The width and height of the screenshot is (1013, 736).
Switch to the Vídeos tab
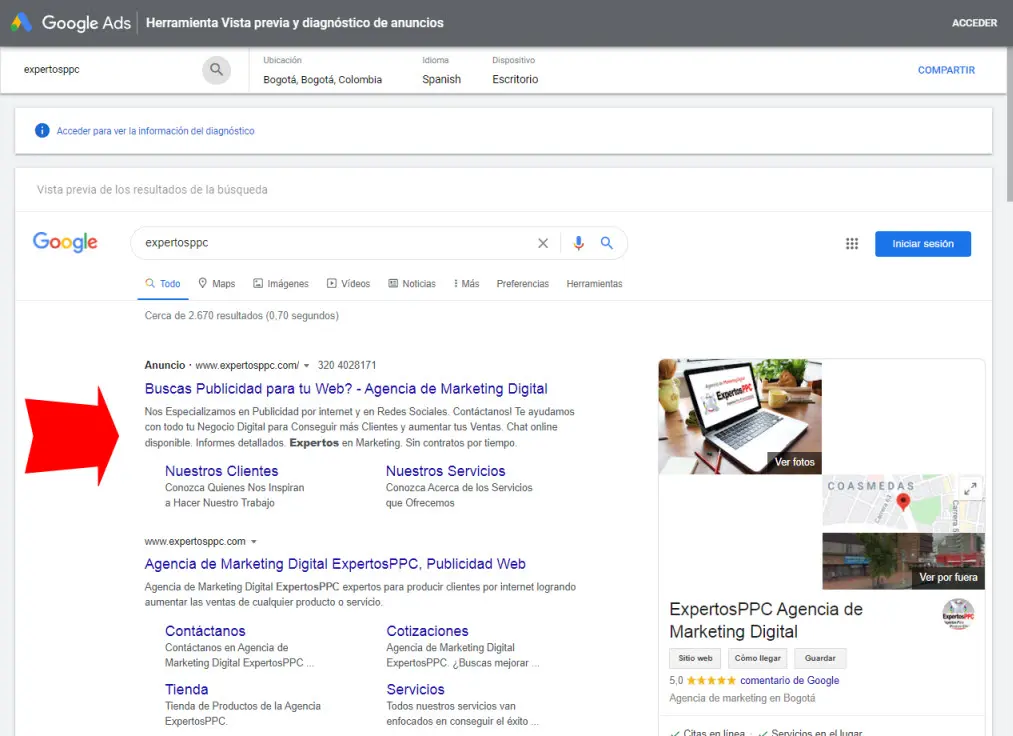(349, 284)
